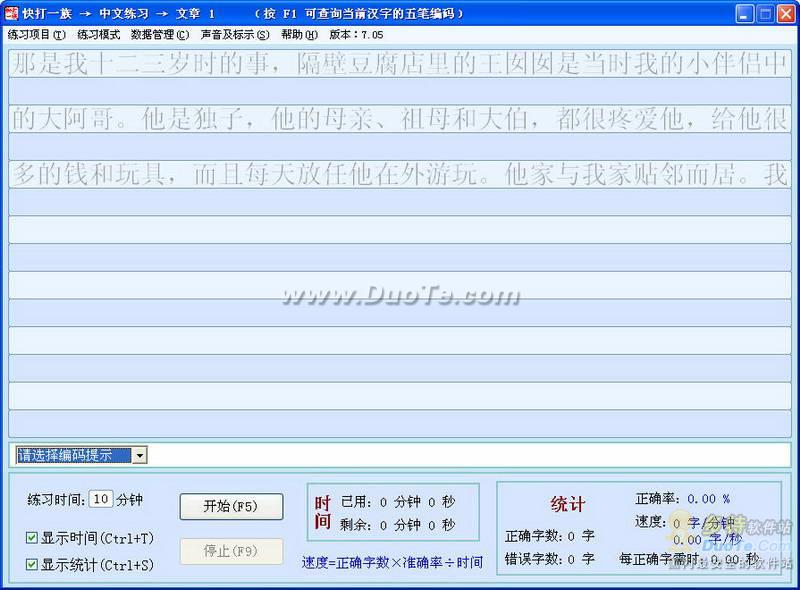This screenshot has width=800, height=590.
Task: Minimize the typing practice window
Action: coord(745,14)
